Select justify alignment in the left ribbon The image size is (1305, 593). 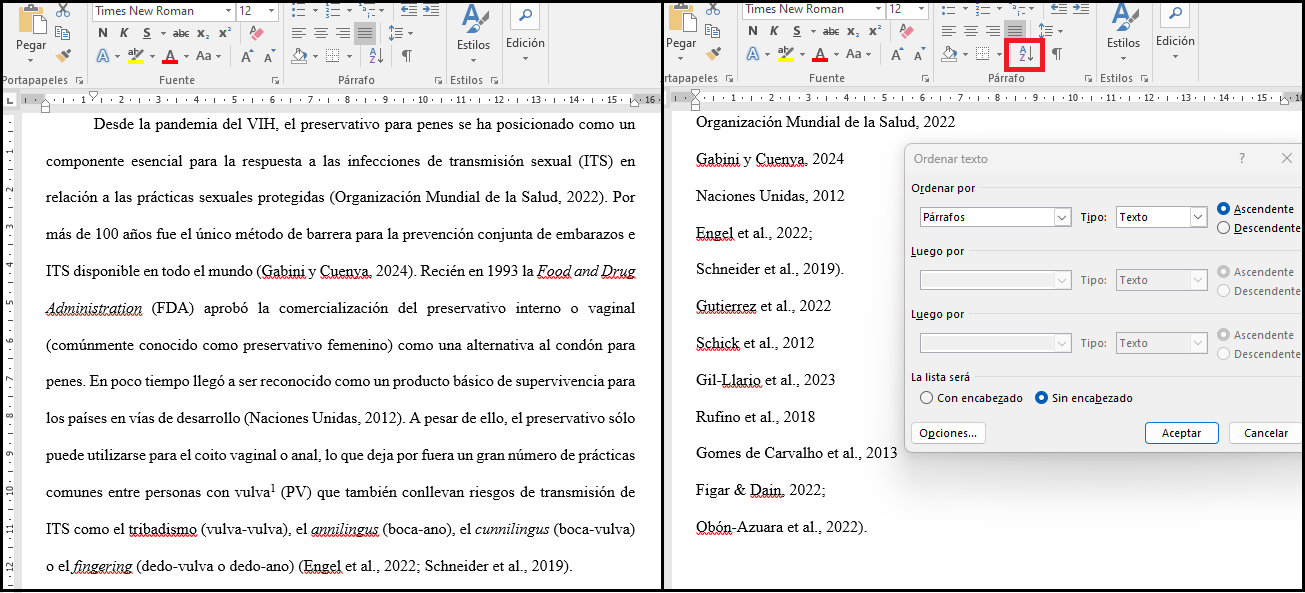(x=364, y=33)
